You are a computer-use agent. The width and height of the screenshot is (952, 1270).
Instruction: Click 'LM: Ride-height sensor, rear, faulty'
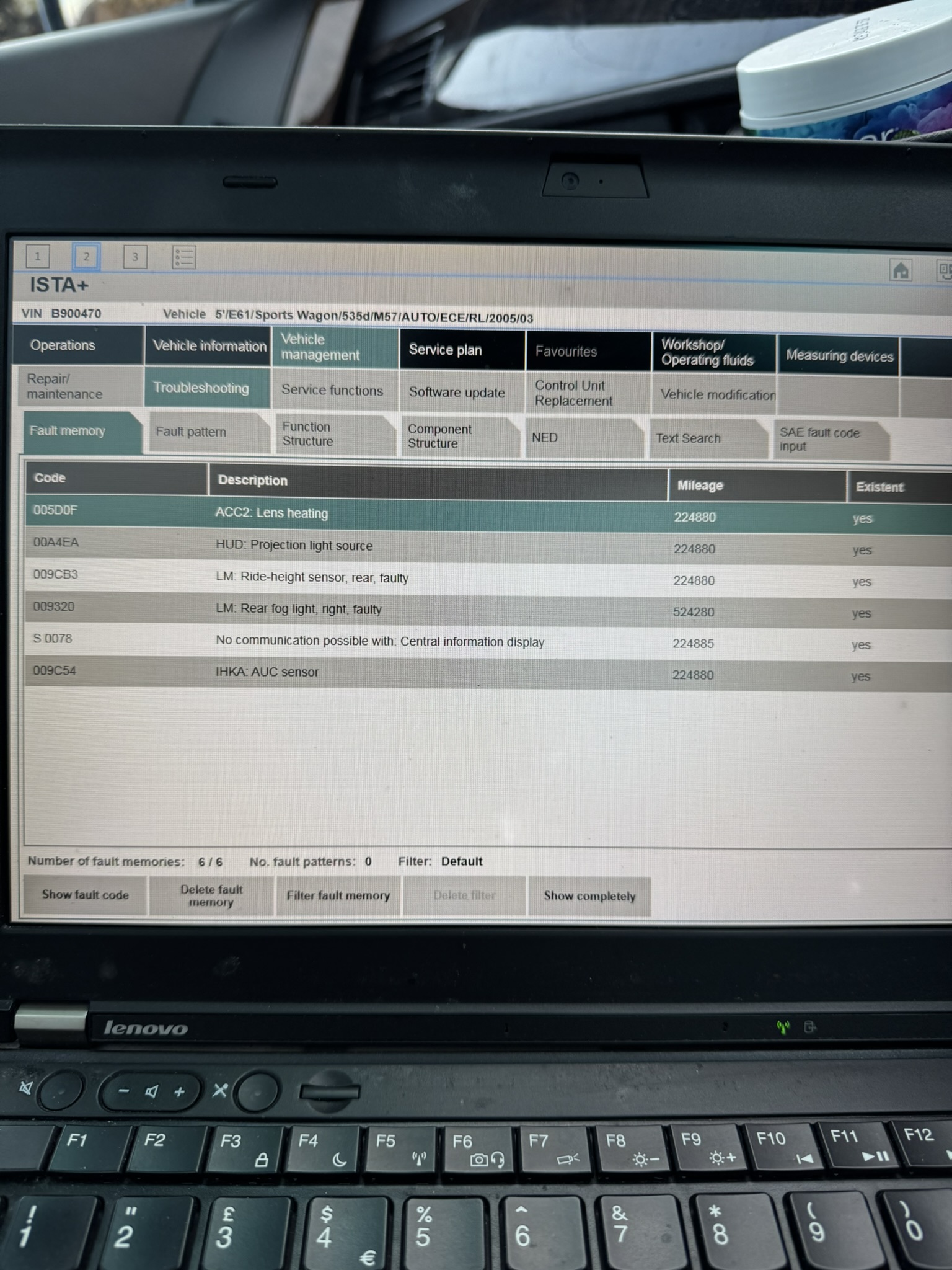click(312, 578)
